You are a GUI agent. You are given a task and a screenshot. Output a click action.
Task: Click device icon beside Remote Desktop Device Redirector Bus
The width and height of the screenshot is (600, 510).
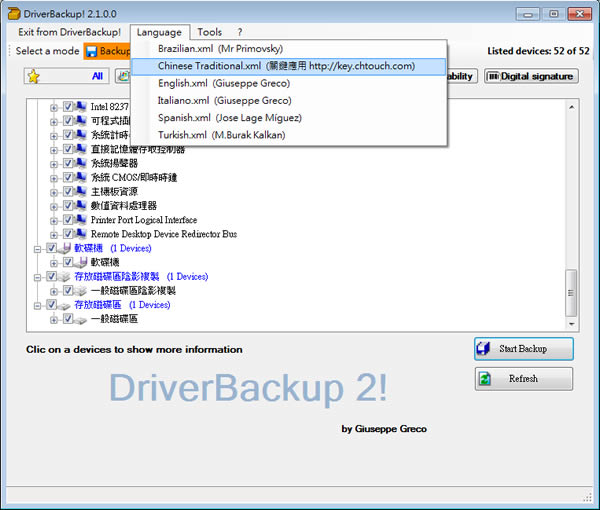click(81, 234)
